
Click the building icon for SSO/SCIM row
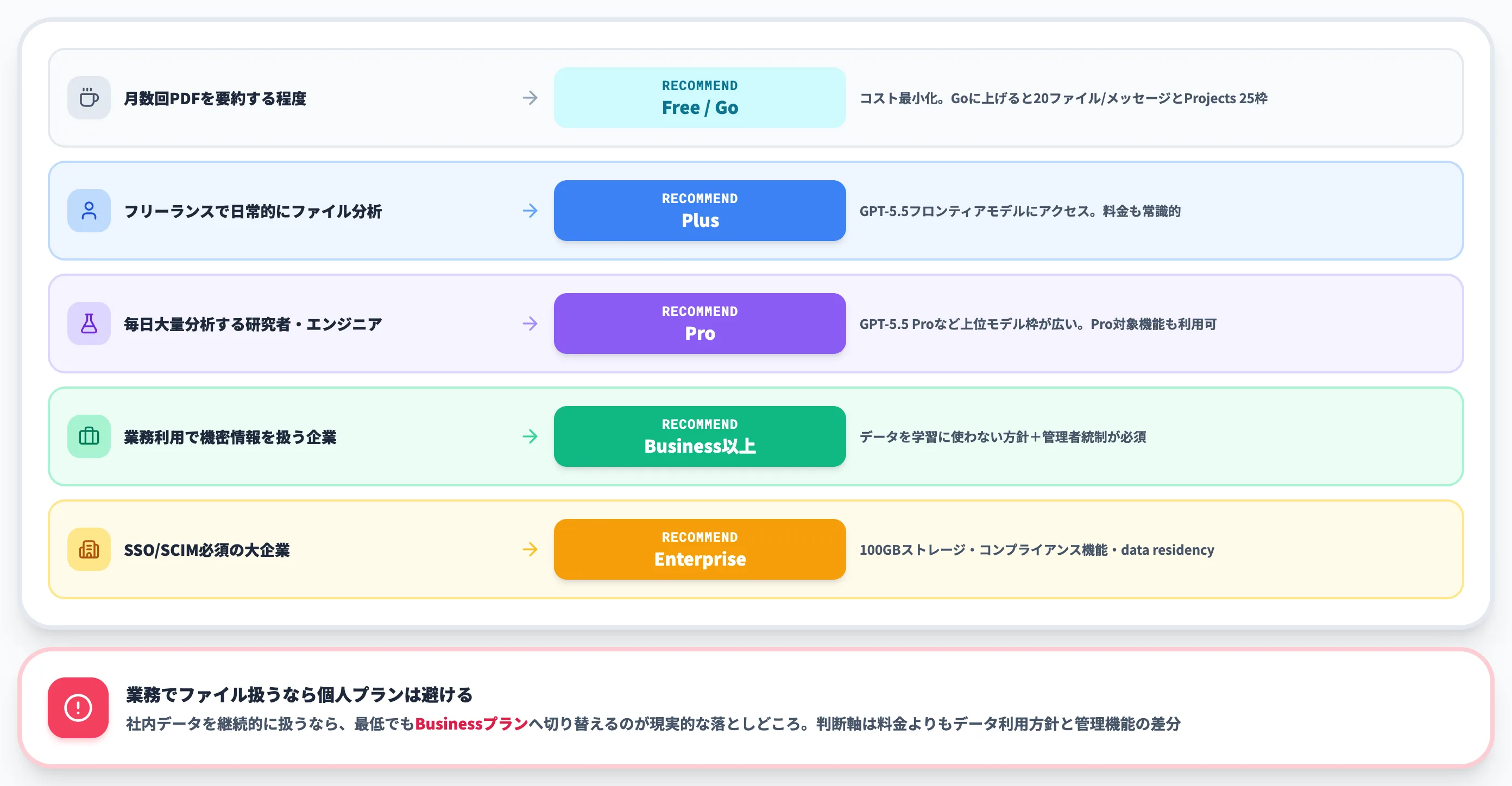89,550
